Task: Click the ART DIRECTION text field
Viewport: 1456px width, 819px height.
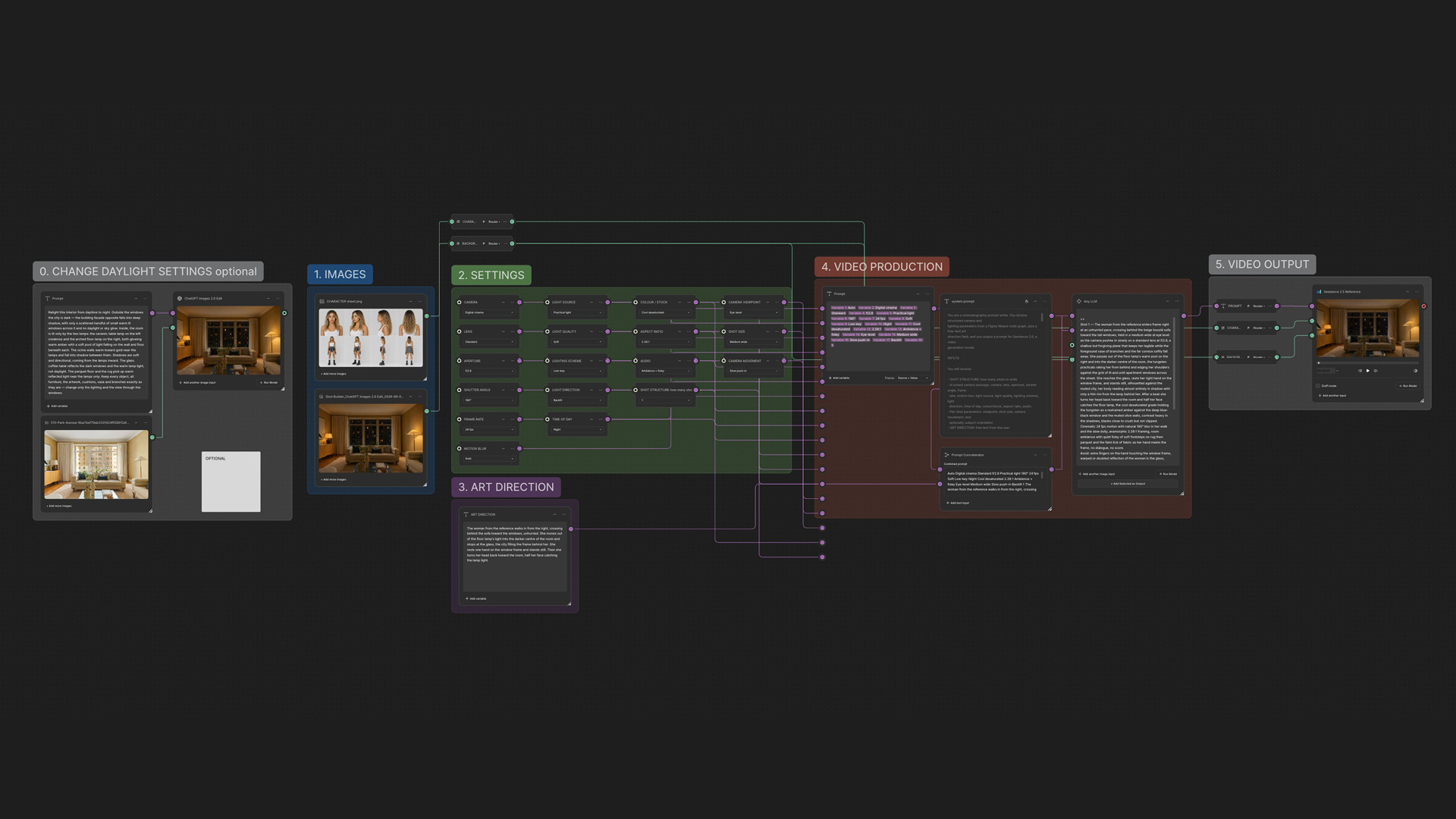Action: [515, 556]
